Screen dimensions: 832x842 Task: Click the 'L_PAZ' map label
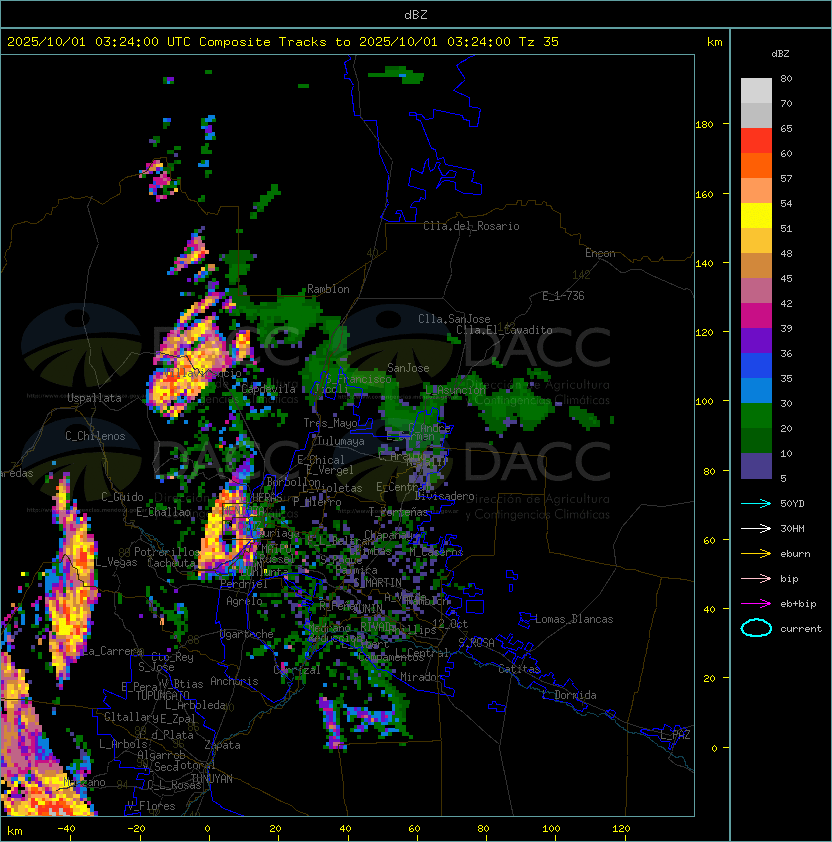[x=675, y=735]
